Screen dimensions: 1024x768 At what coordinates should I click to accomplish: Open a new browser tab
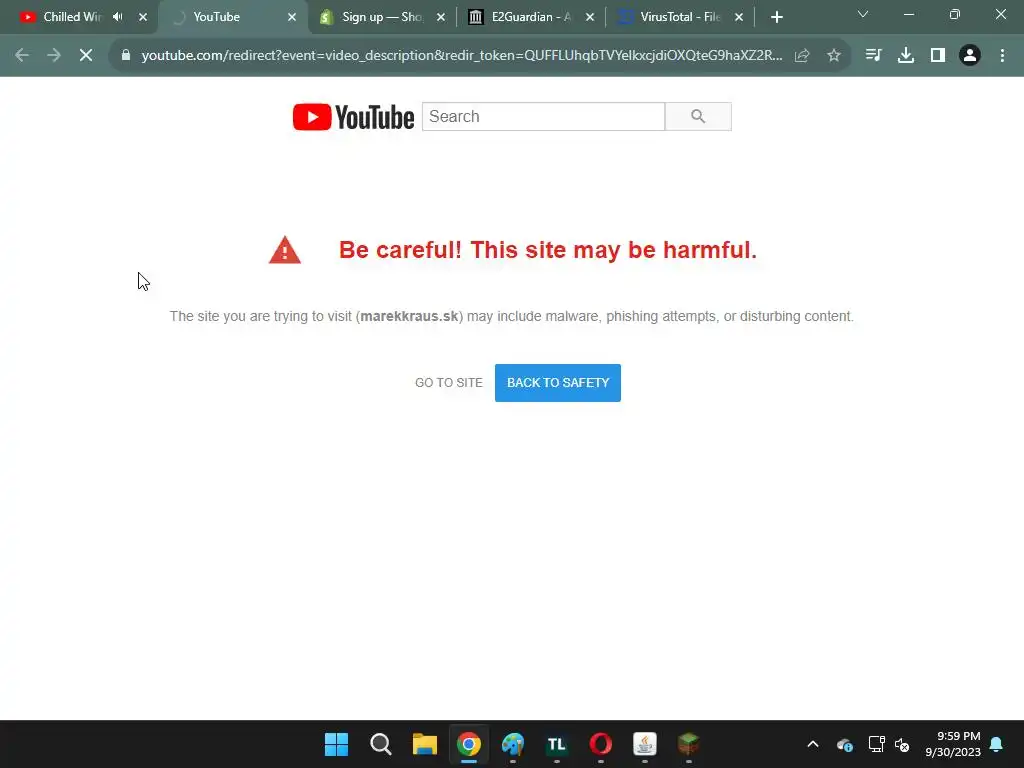776,18
